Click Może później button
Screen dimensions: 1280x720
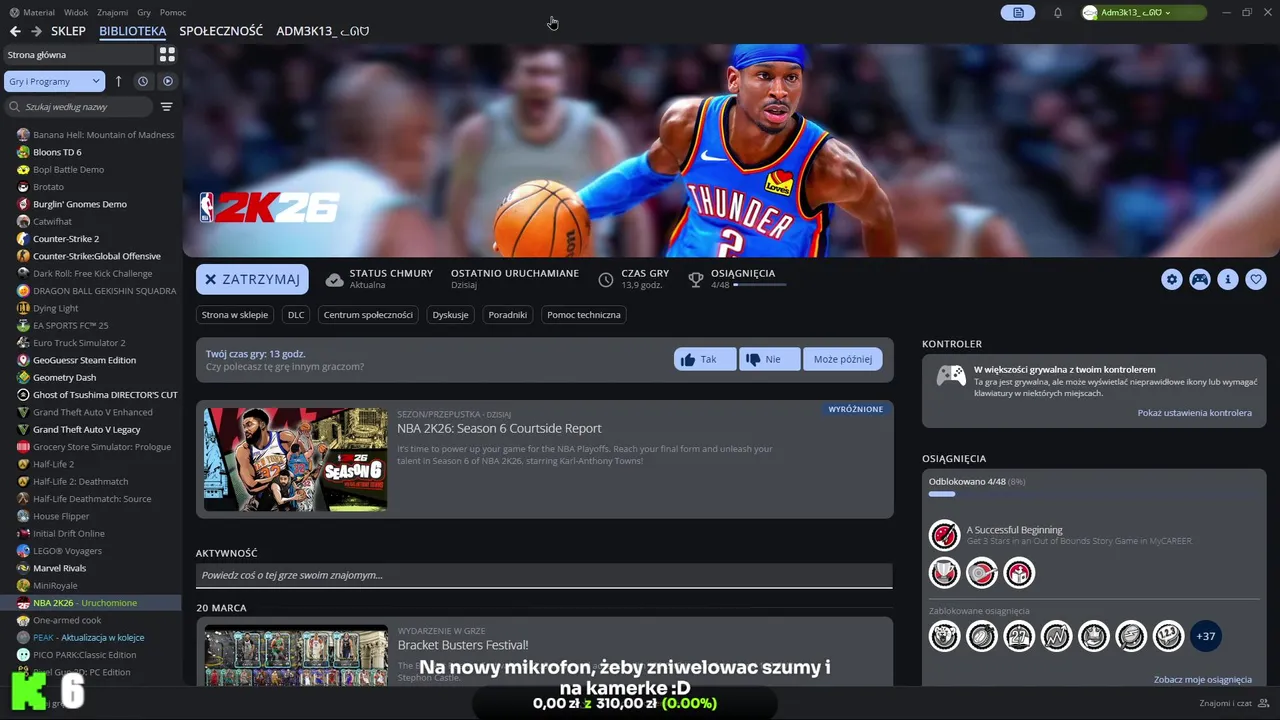842,359
